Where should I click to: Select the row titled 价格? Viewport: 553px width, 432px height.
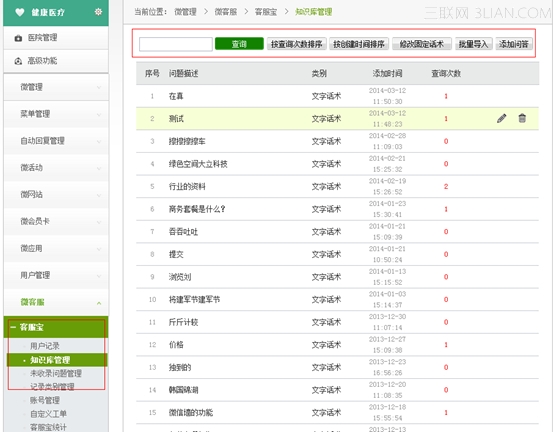coord(338,345)
